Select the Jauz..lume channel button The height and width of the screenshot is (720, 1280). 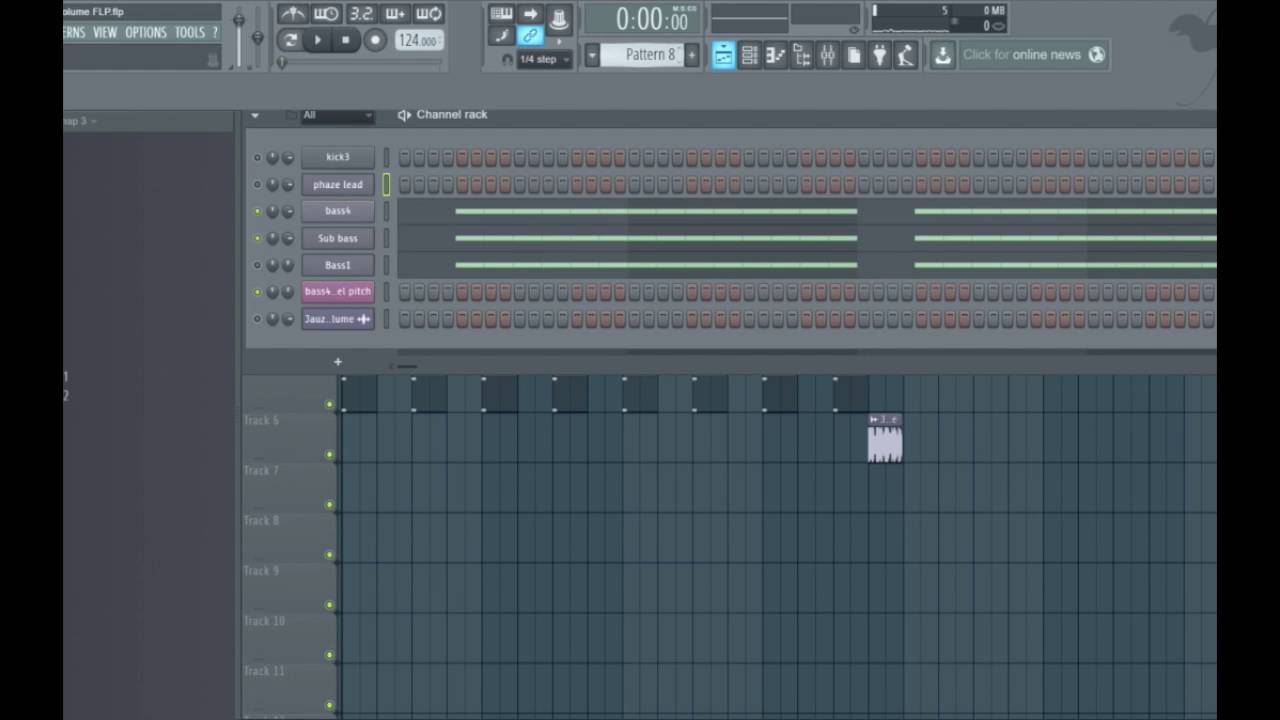(338, 319)
